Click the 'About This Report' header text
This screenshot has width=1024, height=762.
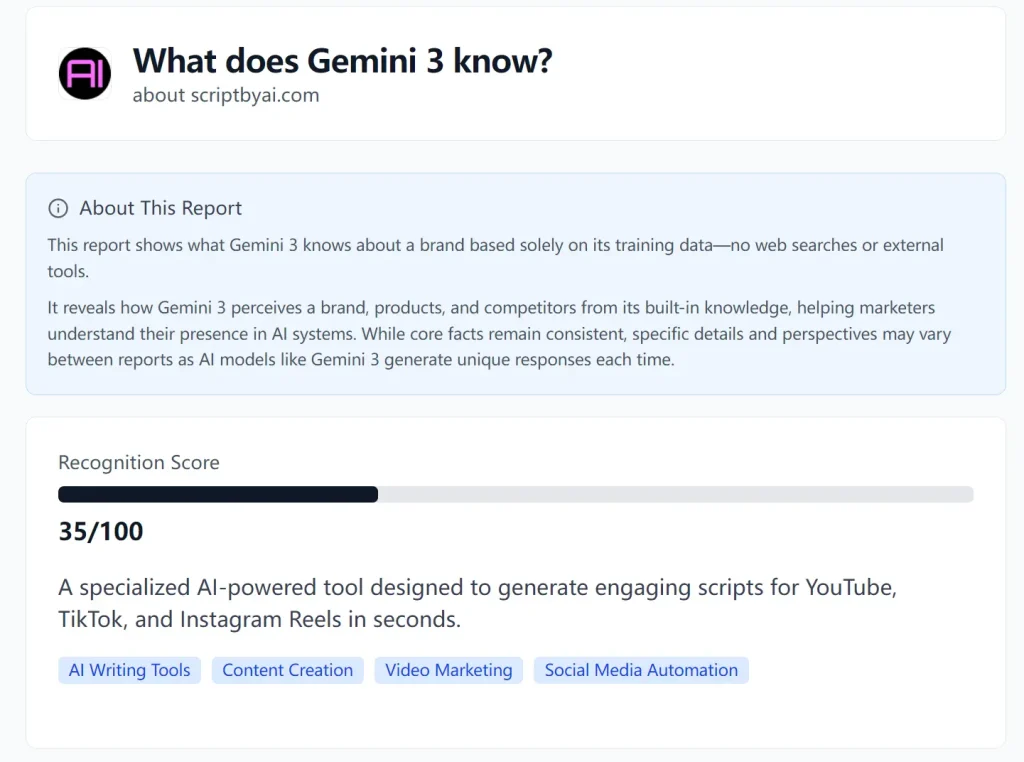(x=160, y=207)
